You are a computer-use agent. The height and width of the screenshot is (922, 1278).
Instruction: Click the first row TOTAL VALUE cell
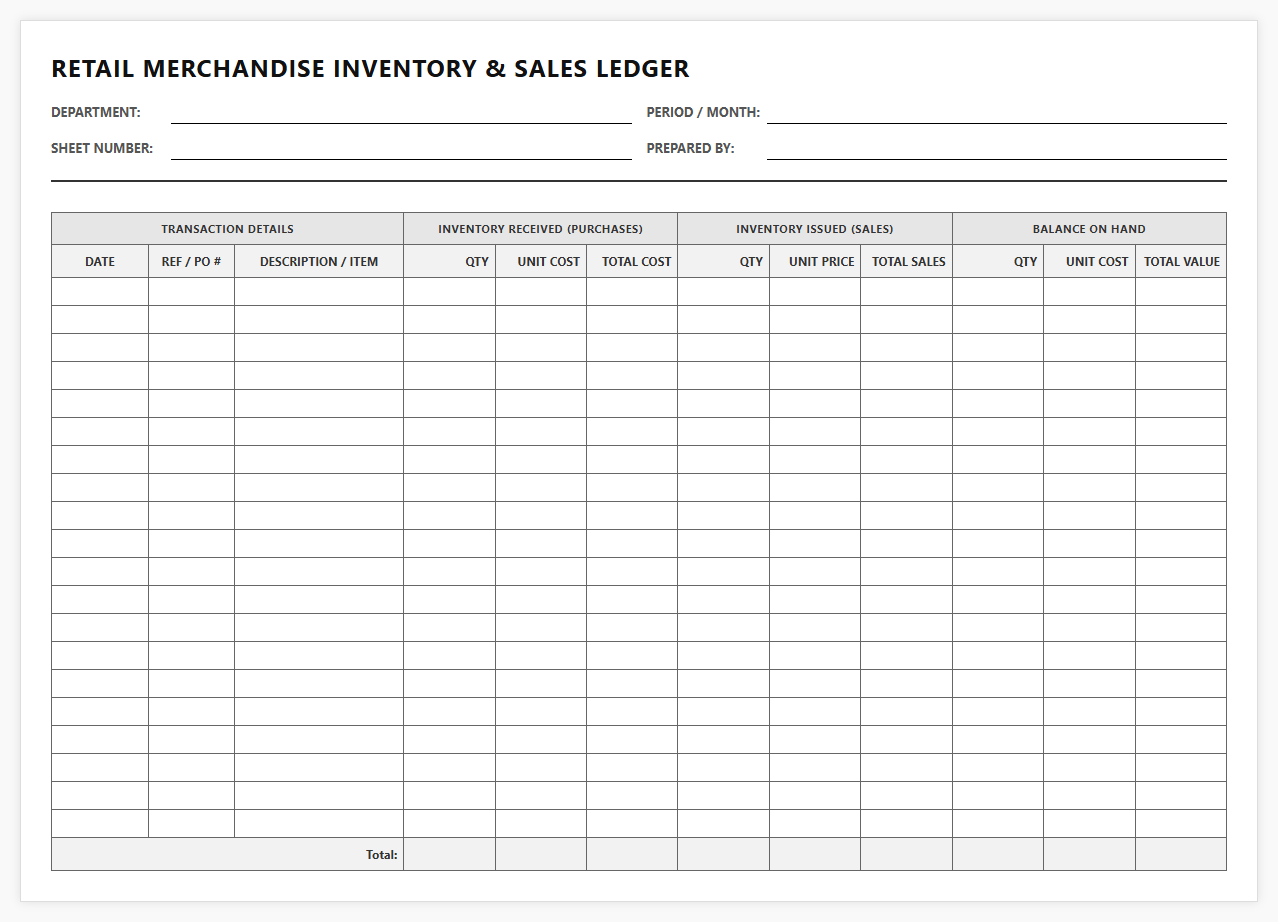click(1181, 292)
